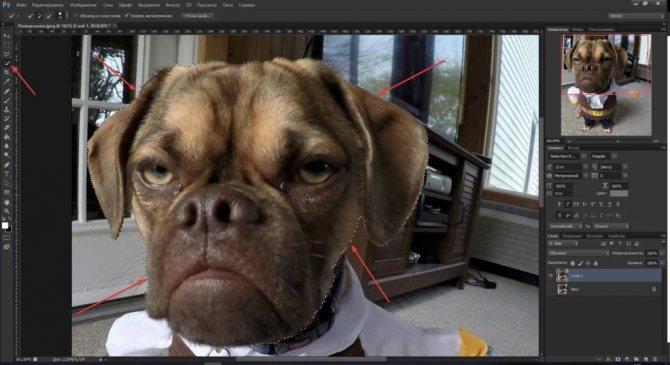Select the Clone Stamp tool
Screen dimensions: 670x365
click(6, 109)
